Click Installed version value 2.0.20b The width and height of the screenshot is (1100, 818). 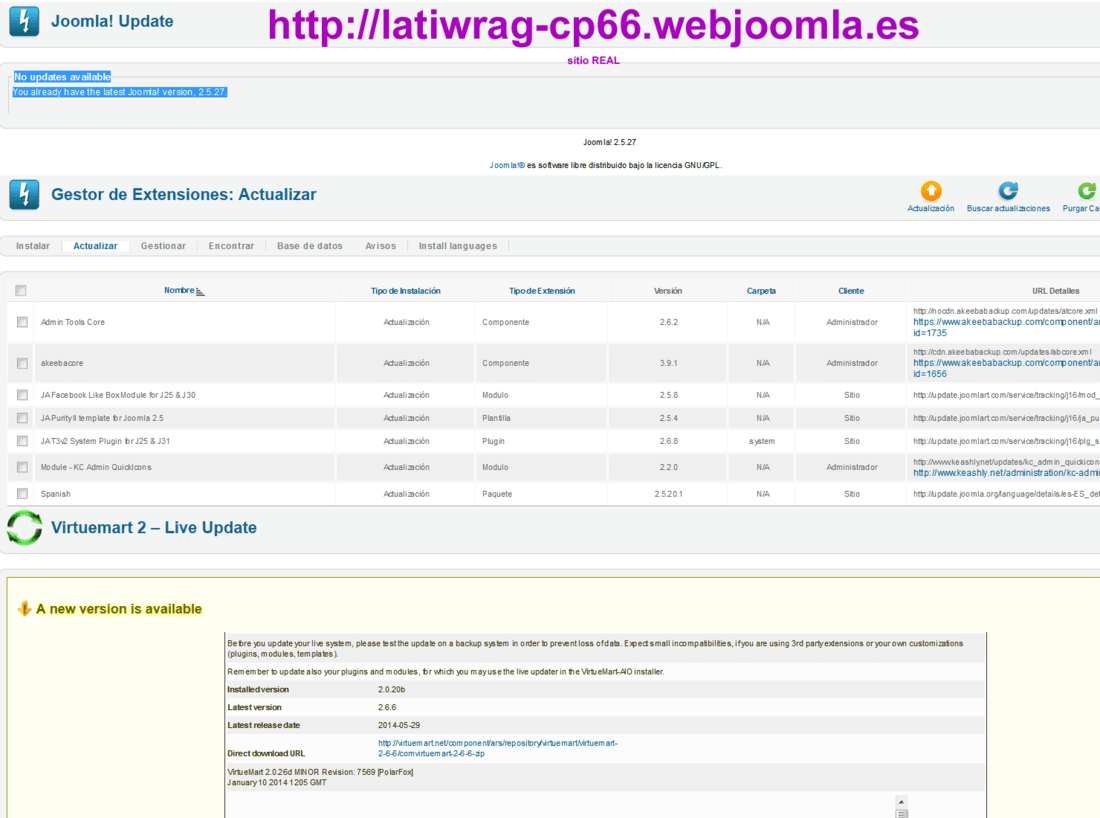click(x=391, y=690)
